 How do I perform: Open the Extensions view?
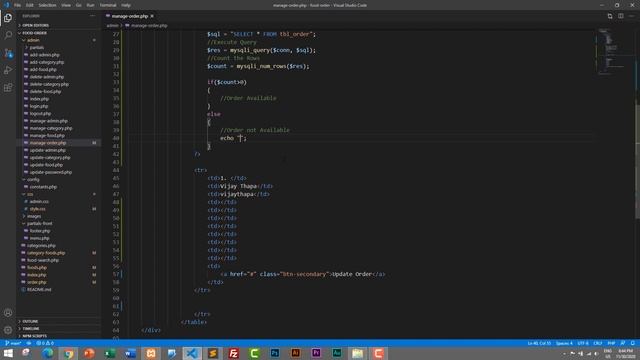pyautogui.click(x=8, y=88)
